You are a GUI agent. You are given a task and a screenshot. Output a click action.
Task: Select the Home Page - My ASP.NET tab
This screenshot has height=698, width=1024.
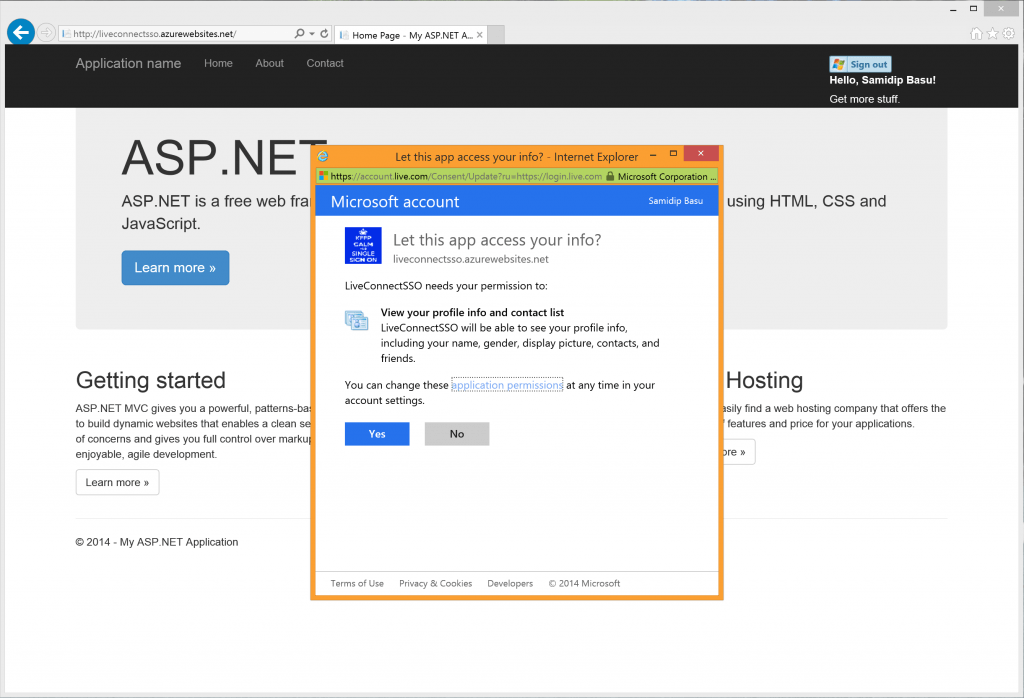point(411,35)
